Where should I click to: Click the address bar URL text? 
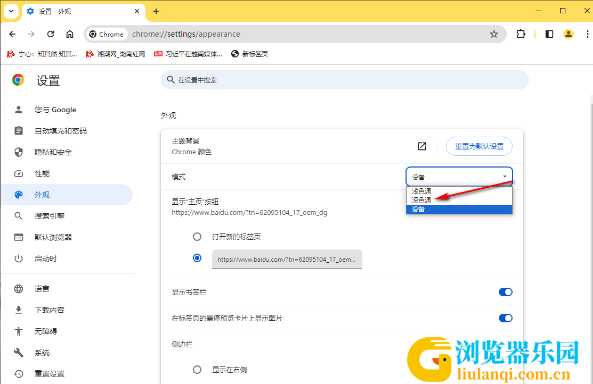[186, 34]
